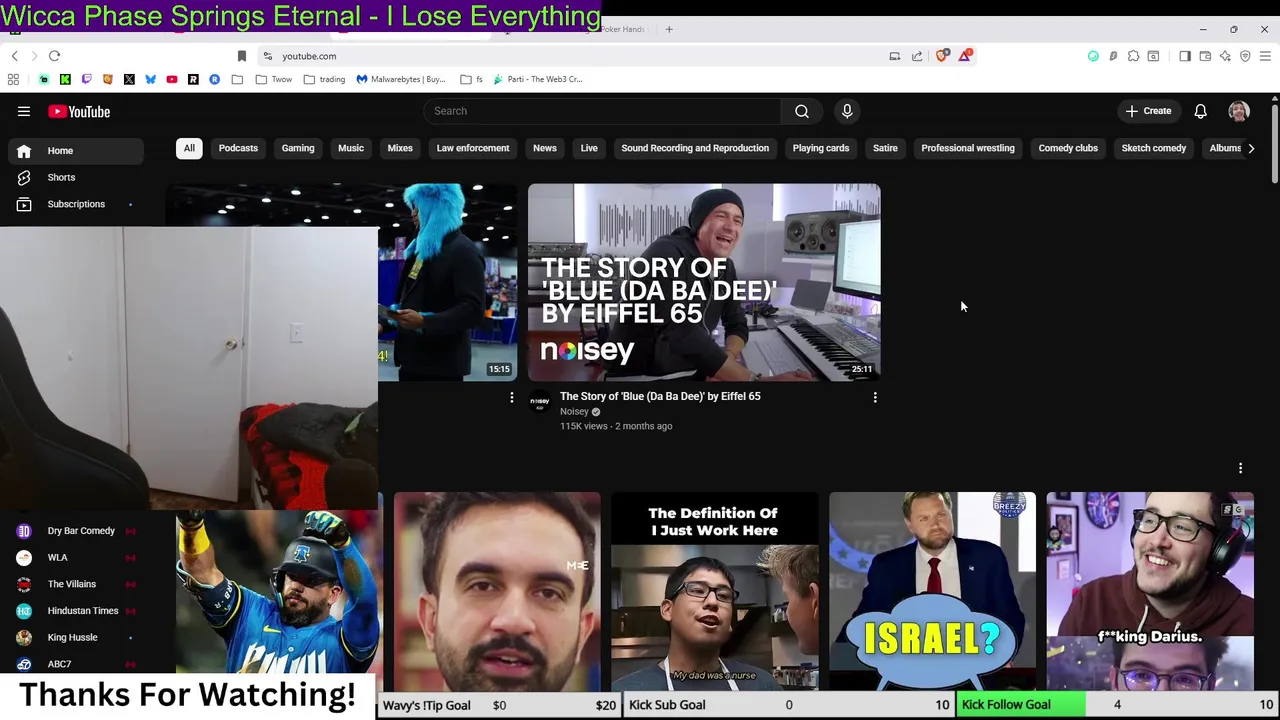Activate voice search microphone

pos(847,111)
